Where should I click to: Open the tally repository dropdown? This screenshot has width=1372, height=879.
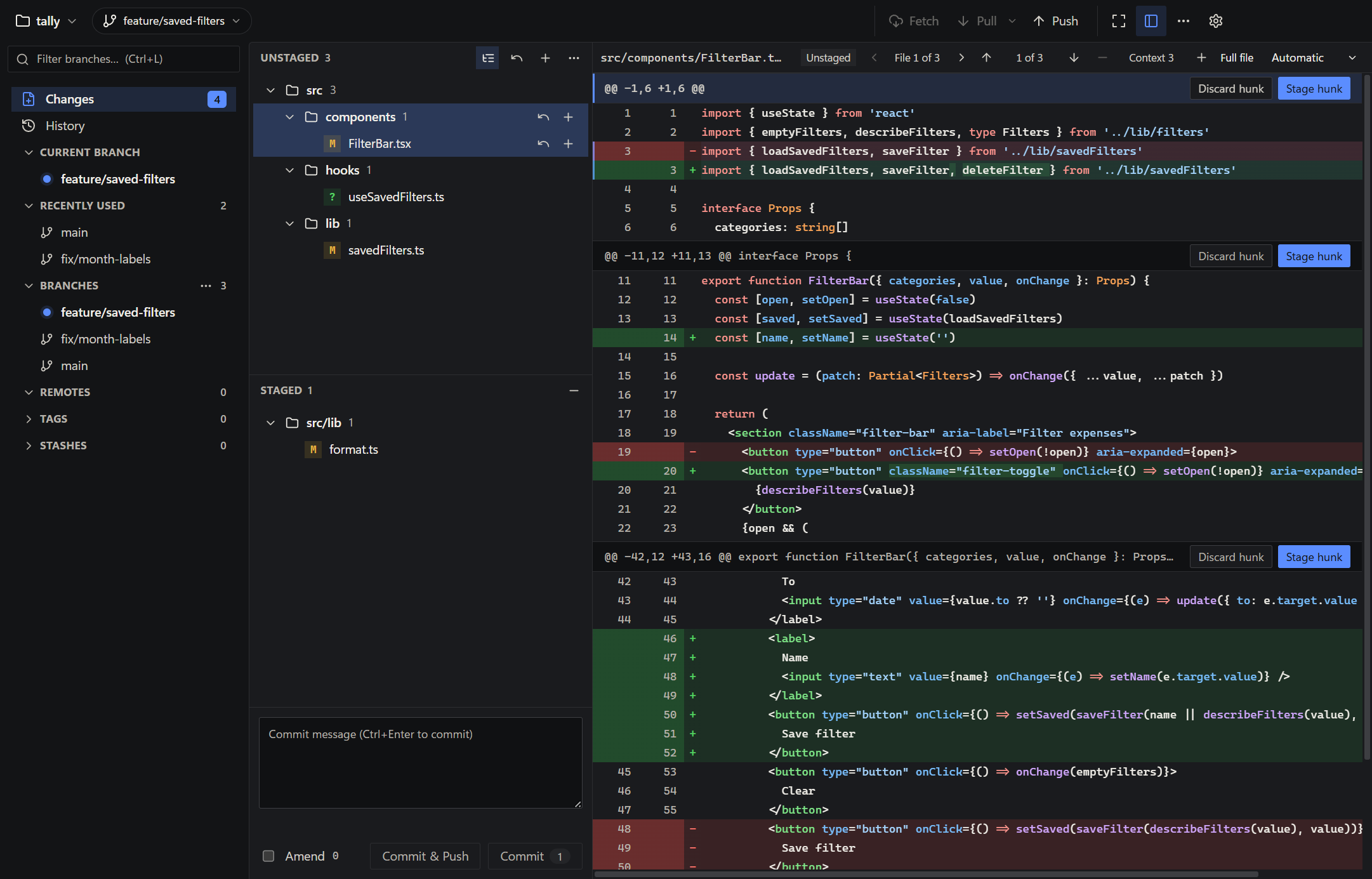pyautogui.click(x=46, y=21)
